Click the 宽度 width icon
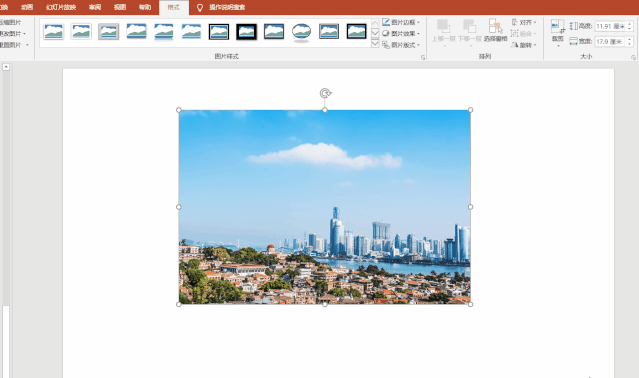Image resolution: width=639 pixels, height=378 pixels. click(x=573, y=41)
